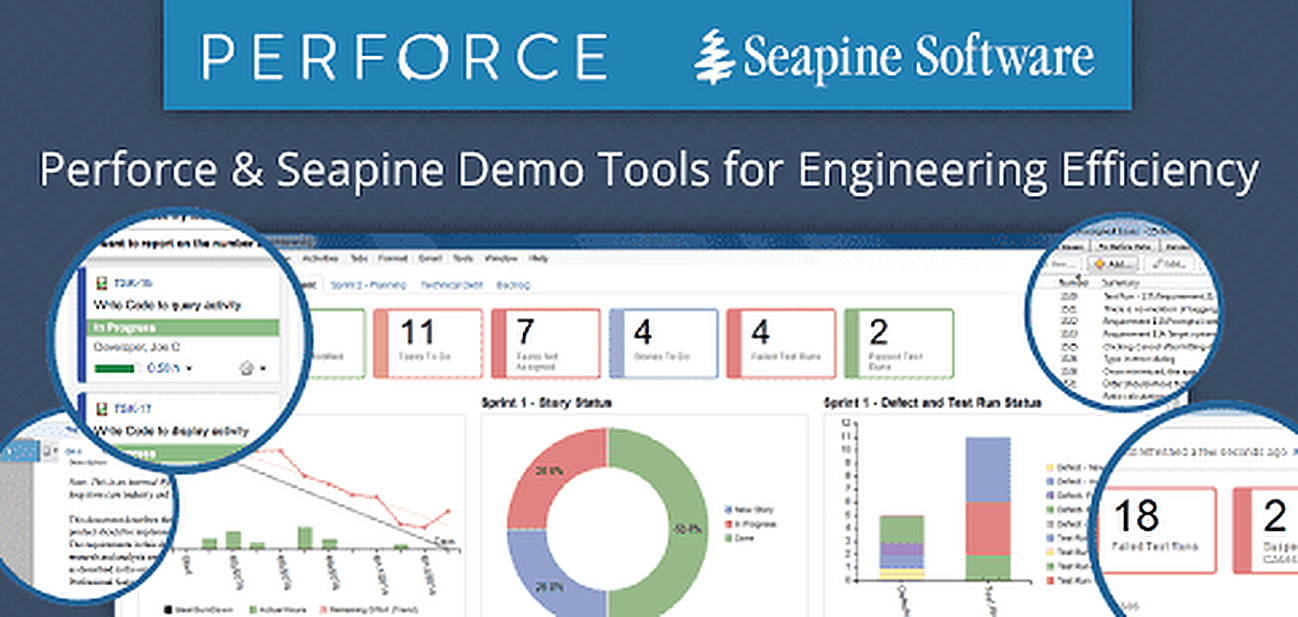The width and height of the screenshot is (1298, 617).
Task: Open the Email menu
Action: (x=431, y=258)
